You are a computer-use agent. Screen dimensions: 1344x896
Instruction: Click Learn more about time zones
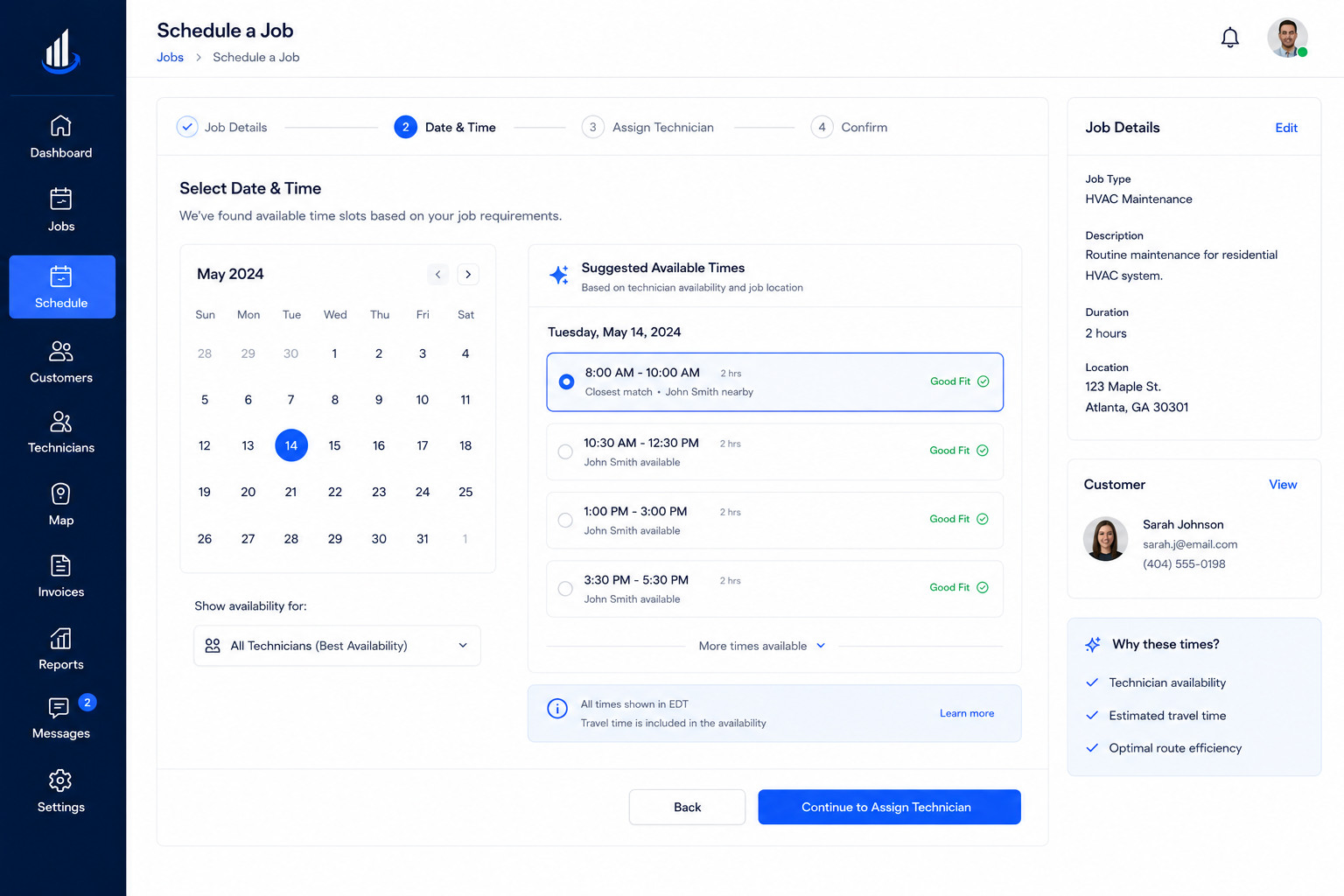(x=967, y=713)
